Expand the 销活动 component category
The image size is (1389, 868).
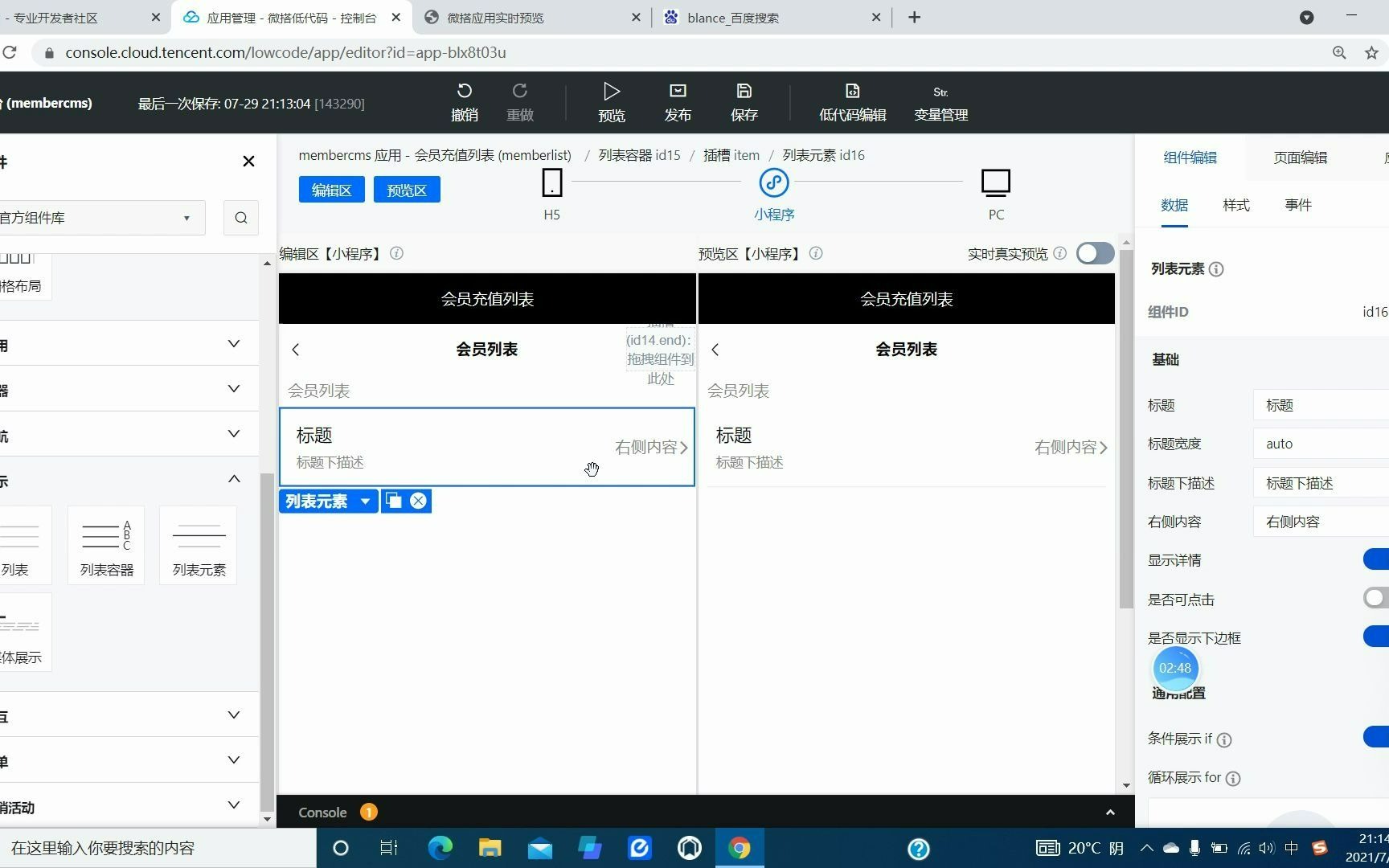click(234, 805)
